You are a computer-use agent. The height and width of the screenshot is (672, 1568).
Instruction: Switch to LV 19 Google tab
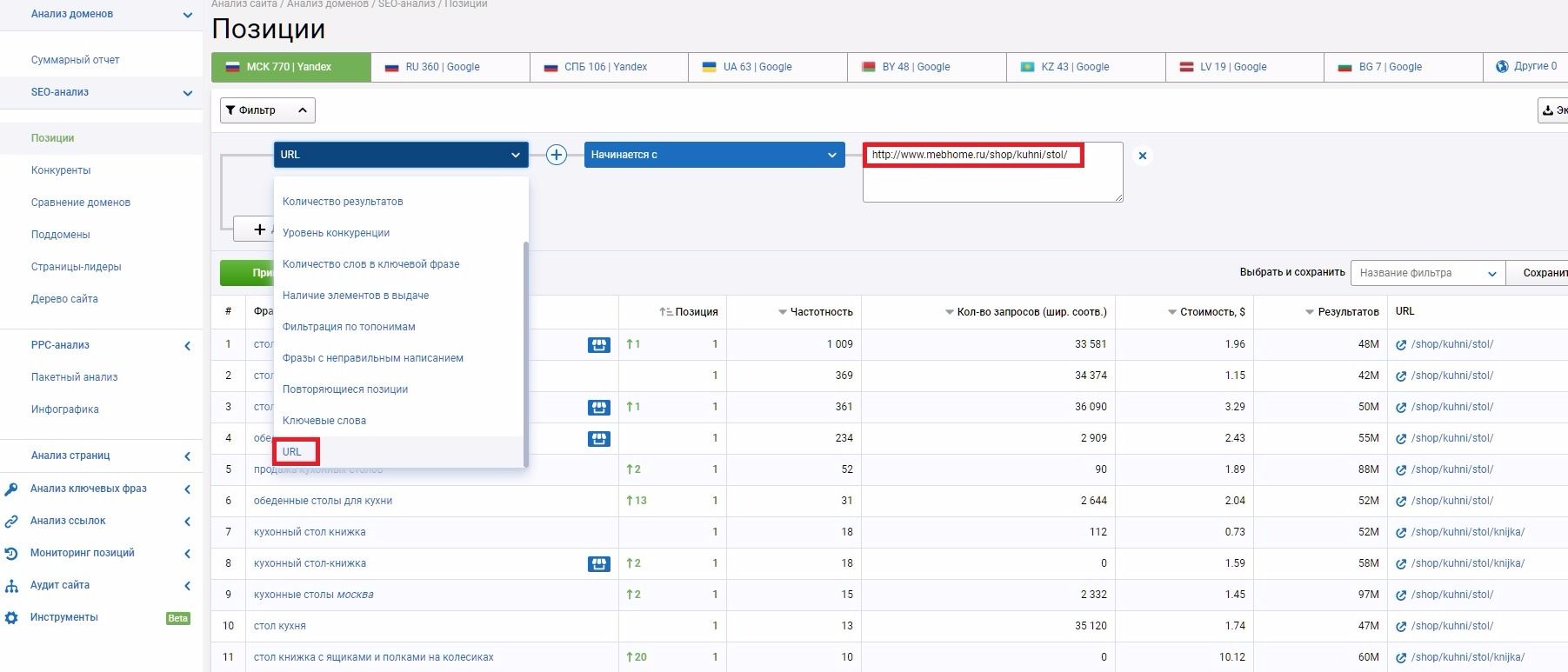pyautogui.click(x=1244, y=67)
